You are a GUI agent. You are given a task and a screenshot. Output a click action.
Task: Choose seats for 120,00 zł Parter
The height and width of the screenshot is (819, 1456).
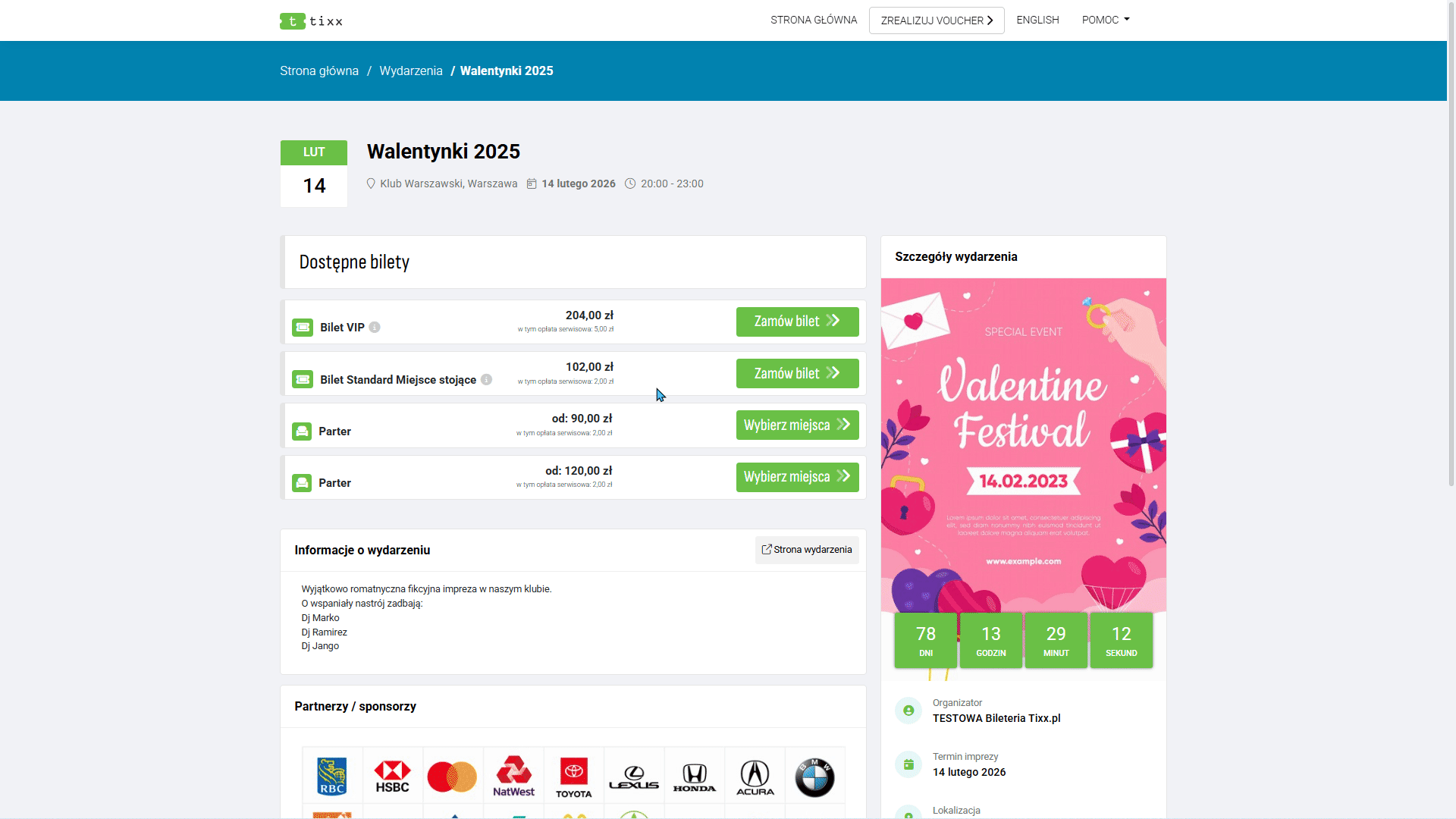(797, 477)
